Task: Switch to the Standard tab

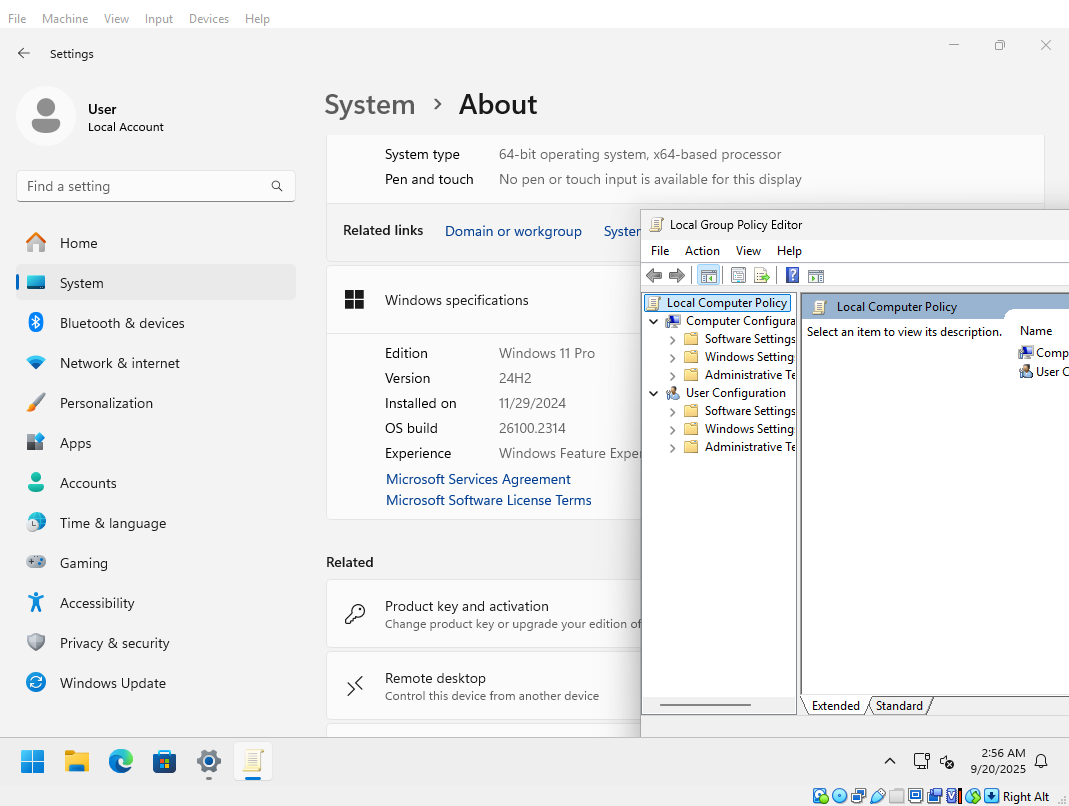Action: pos(899,706)
